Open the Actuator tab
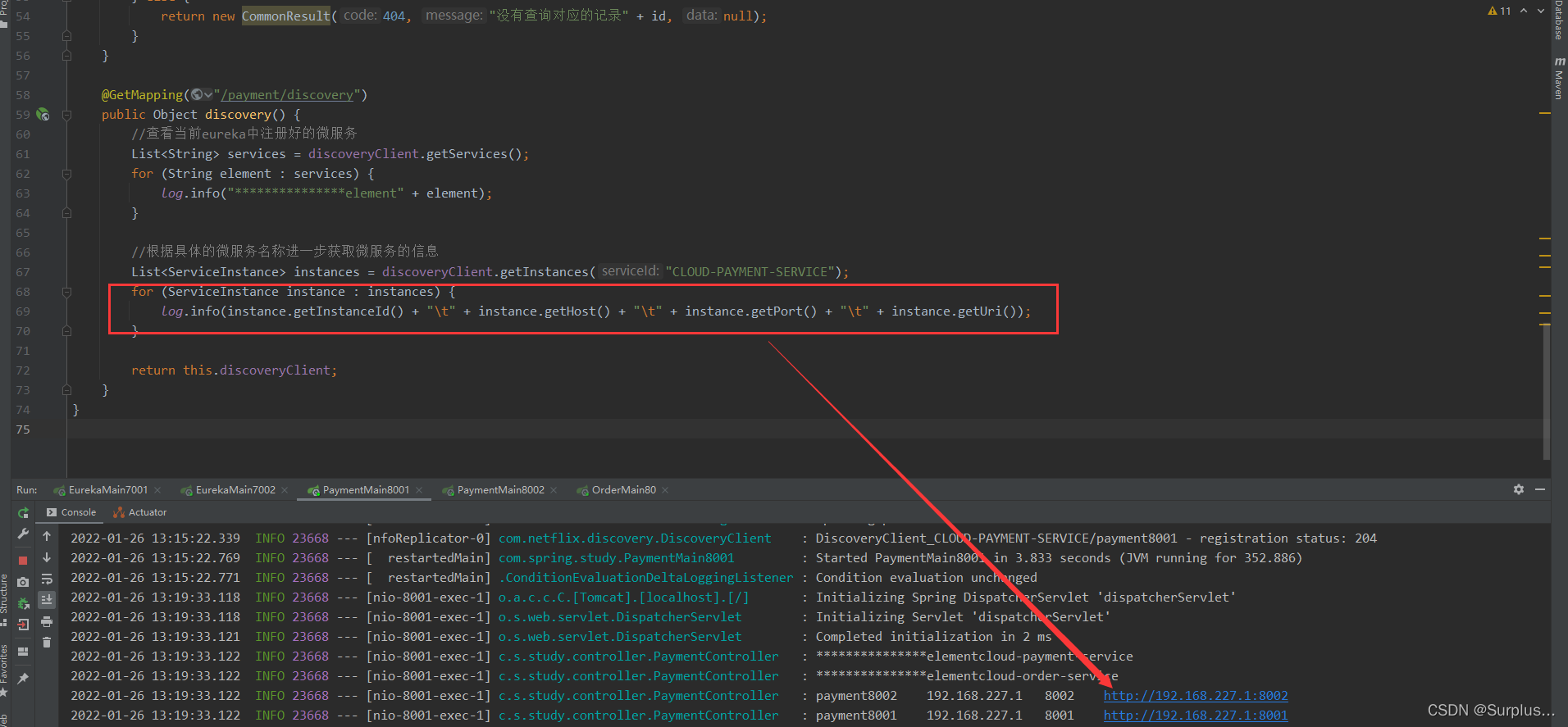 [139, 512]
